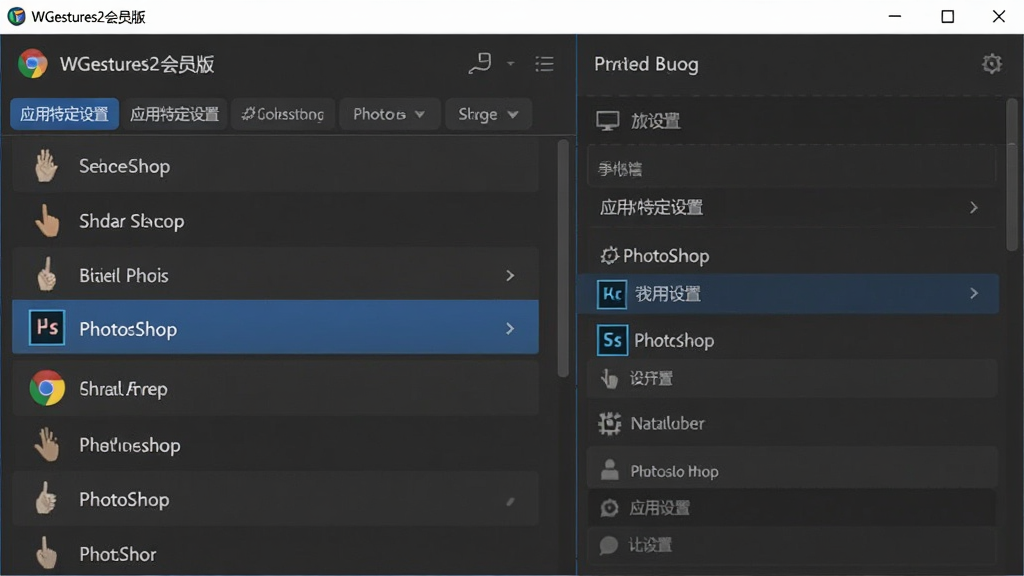Click the Chrome icon beside Shral Arrep
The width and height of the screenshot is (1024, 576).
[47, 388]
